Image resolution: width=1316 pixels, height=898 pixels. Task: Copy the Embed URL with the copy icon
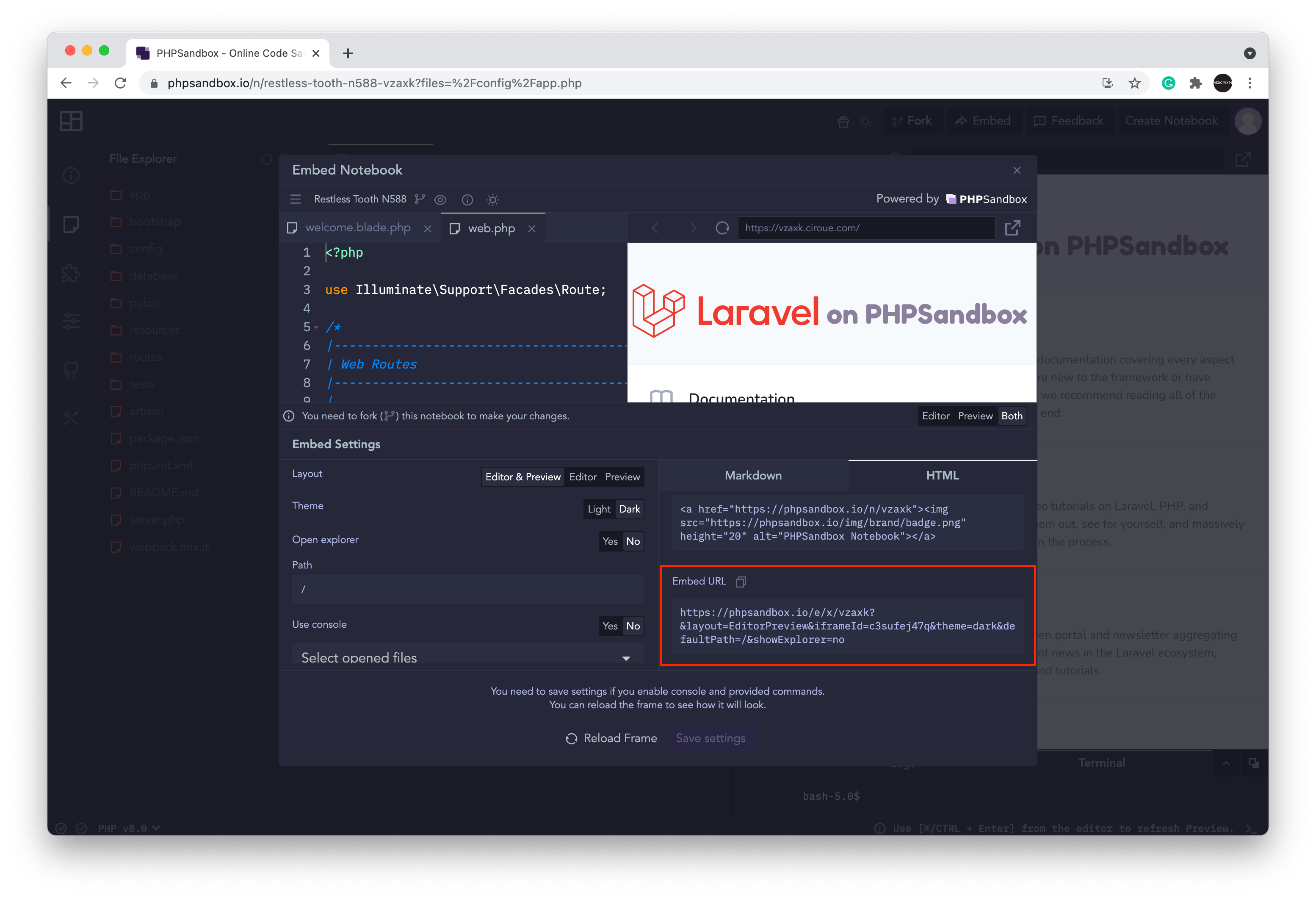click(x=740, y=581)
